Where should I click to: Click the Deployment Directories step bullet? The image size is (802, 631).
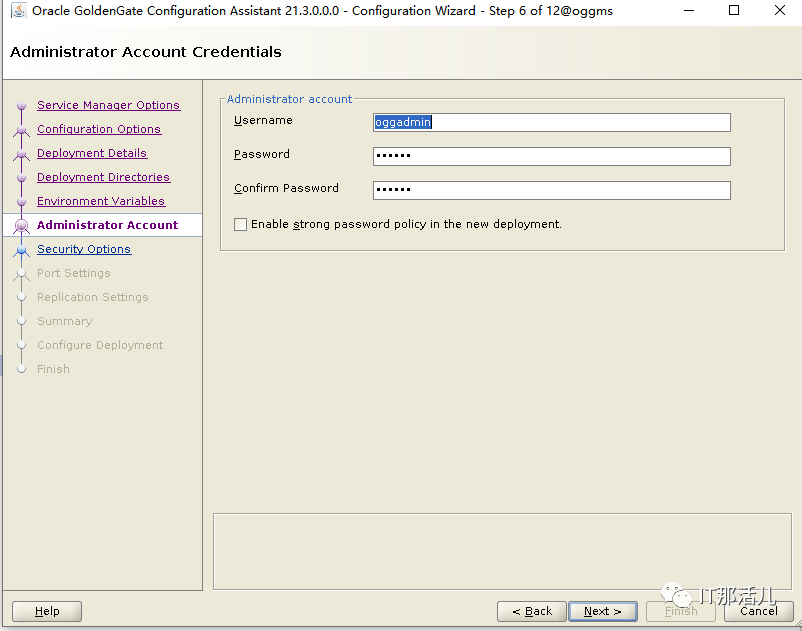21,177
